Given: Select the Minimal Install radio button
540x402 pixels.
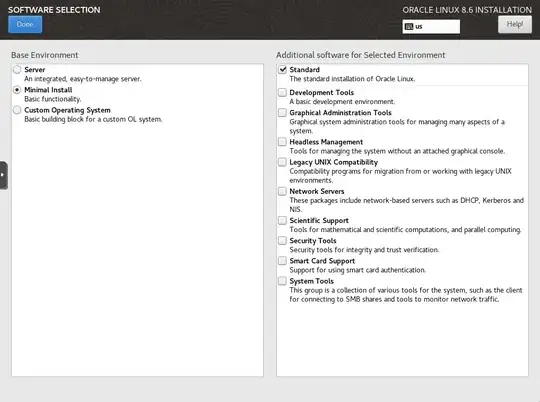Looking at the screenshot, I should (x=17, y=90).
